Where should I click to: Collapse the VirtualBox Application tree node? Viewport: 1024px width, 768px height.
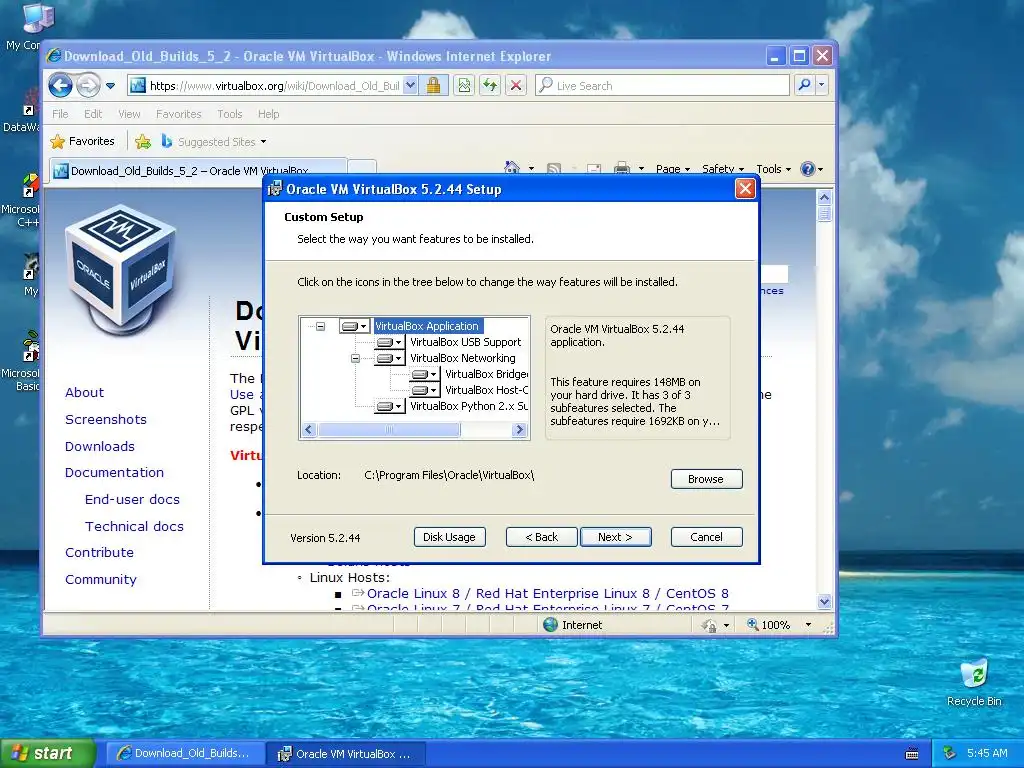321,326
